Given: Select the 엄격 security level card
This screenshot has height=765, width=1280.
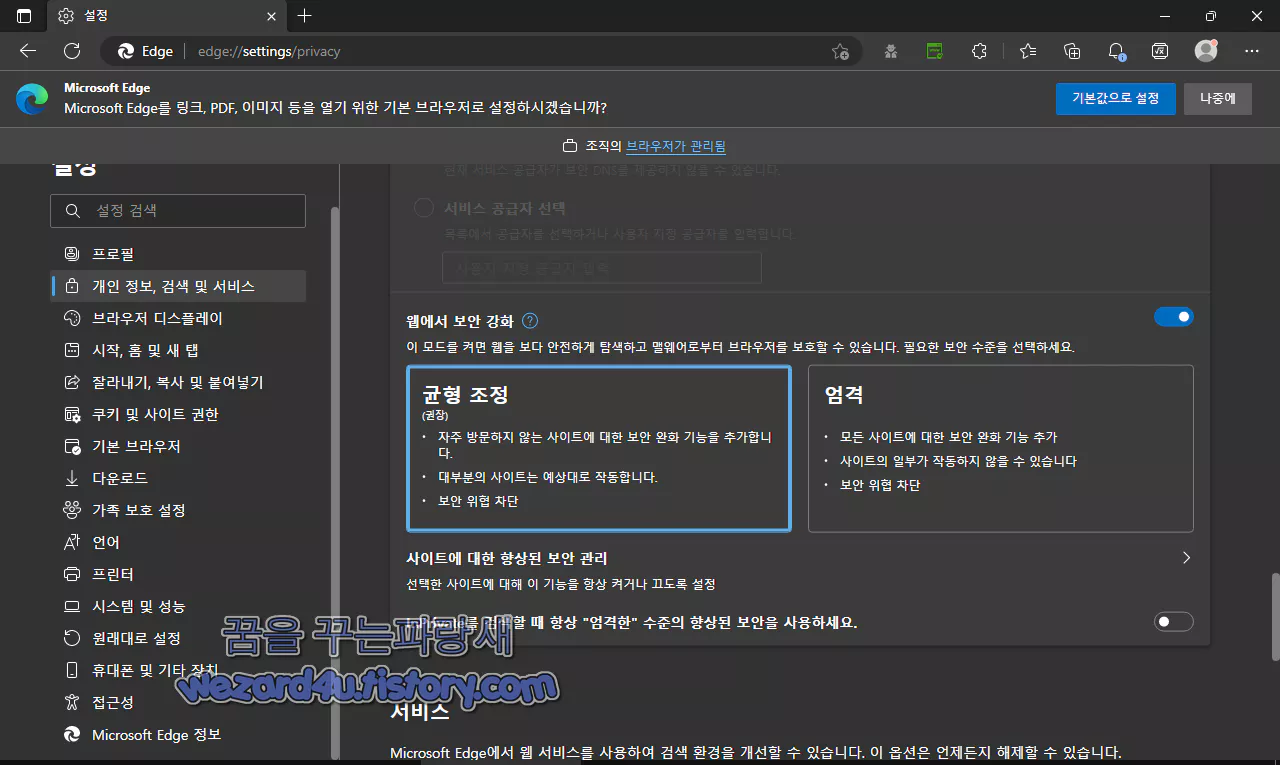Looking at the screenshot, I should 1001,448.
